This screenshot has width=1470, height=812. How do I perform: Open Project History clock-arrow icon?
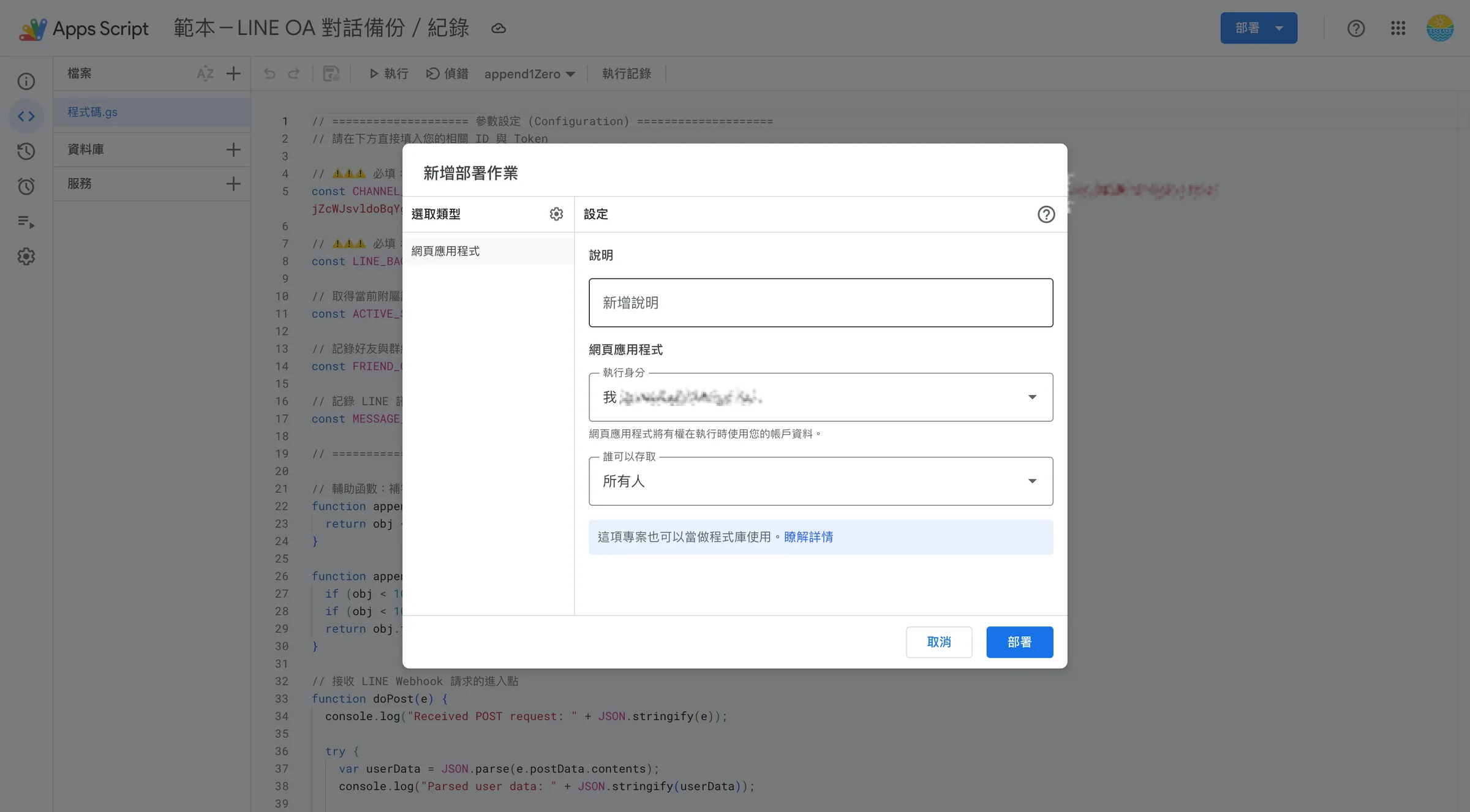click(26, 151)
